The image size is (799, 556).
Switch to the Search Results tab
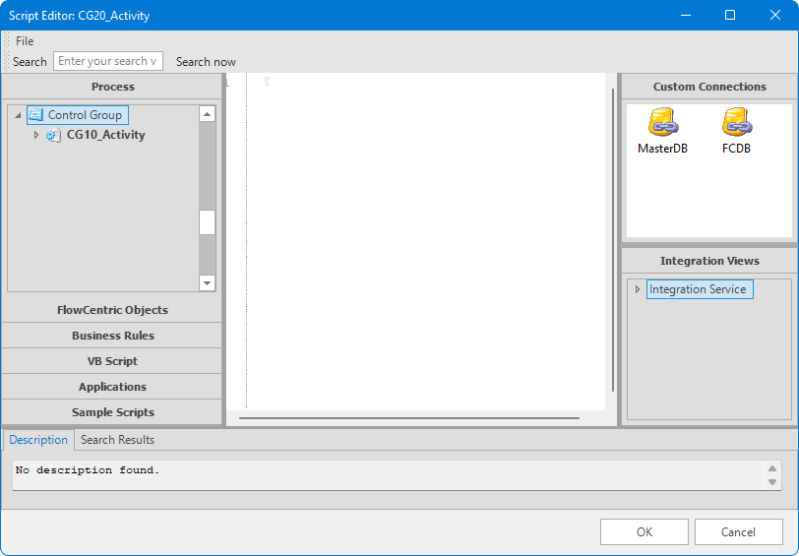117,440
